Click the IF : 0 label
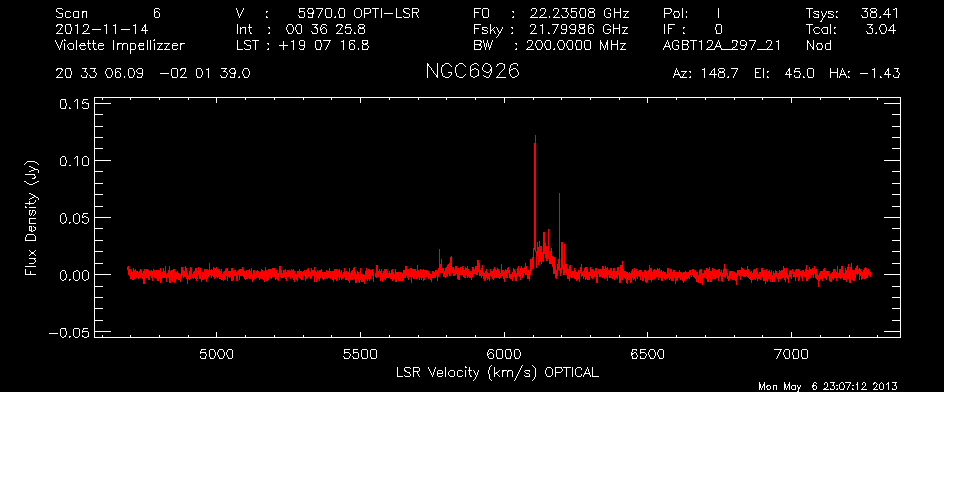The image size is (962, 490). [x=693, y=29]
